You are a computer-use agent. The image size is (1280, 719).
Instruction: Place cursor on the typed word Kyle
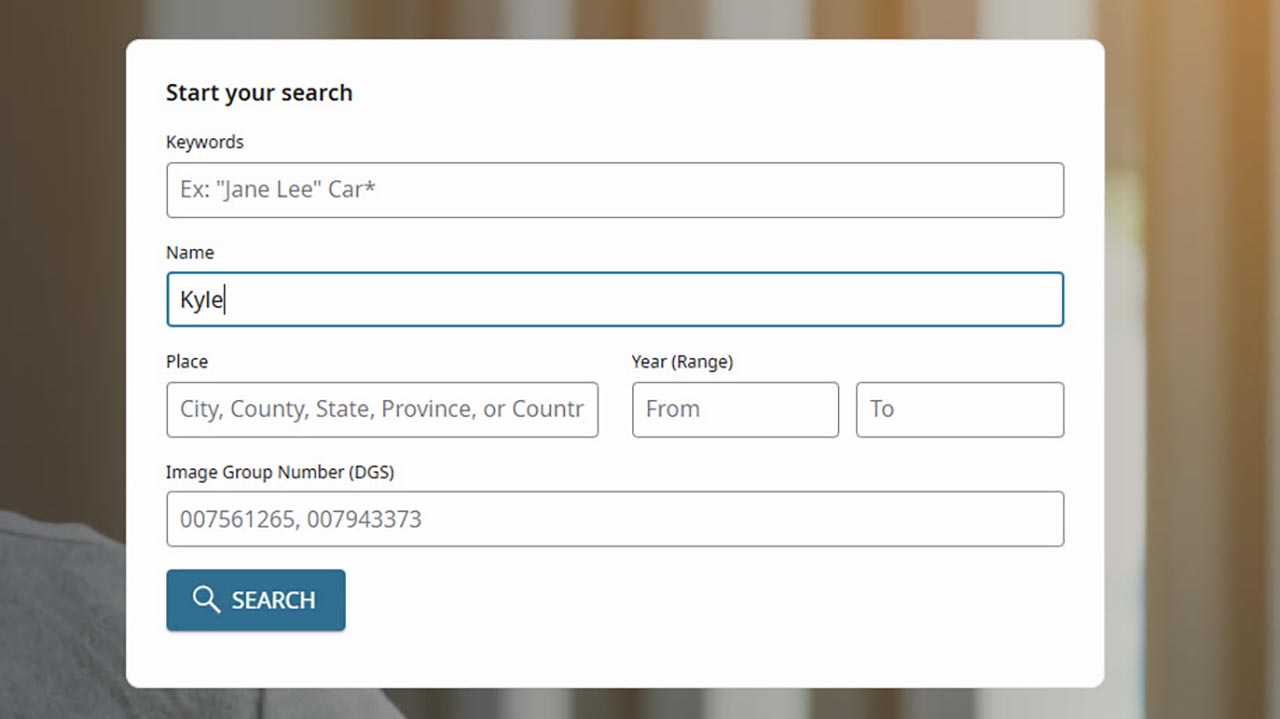(201, 300)
